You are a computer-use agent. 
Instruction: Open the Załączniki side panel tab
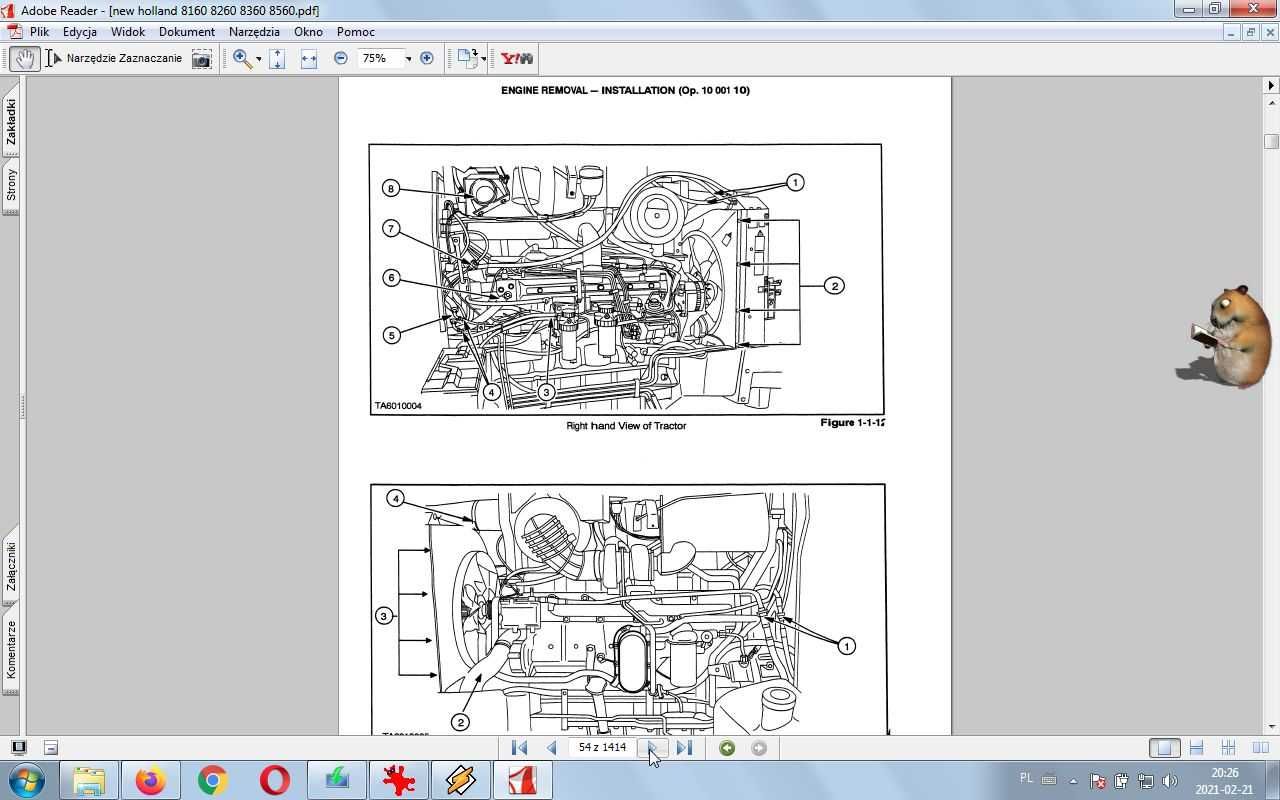coord(11,567)
